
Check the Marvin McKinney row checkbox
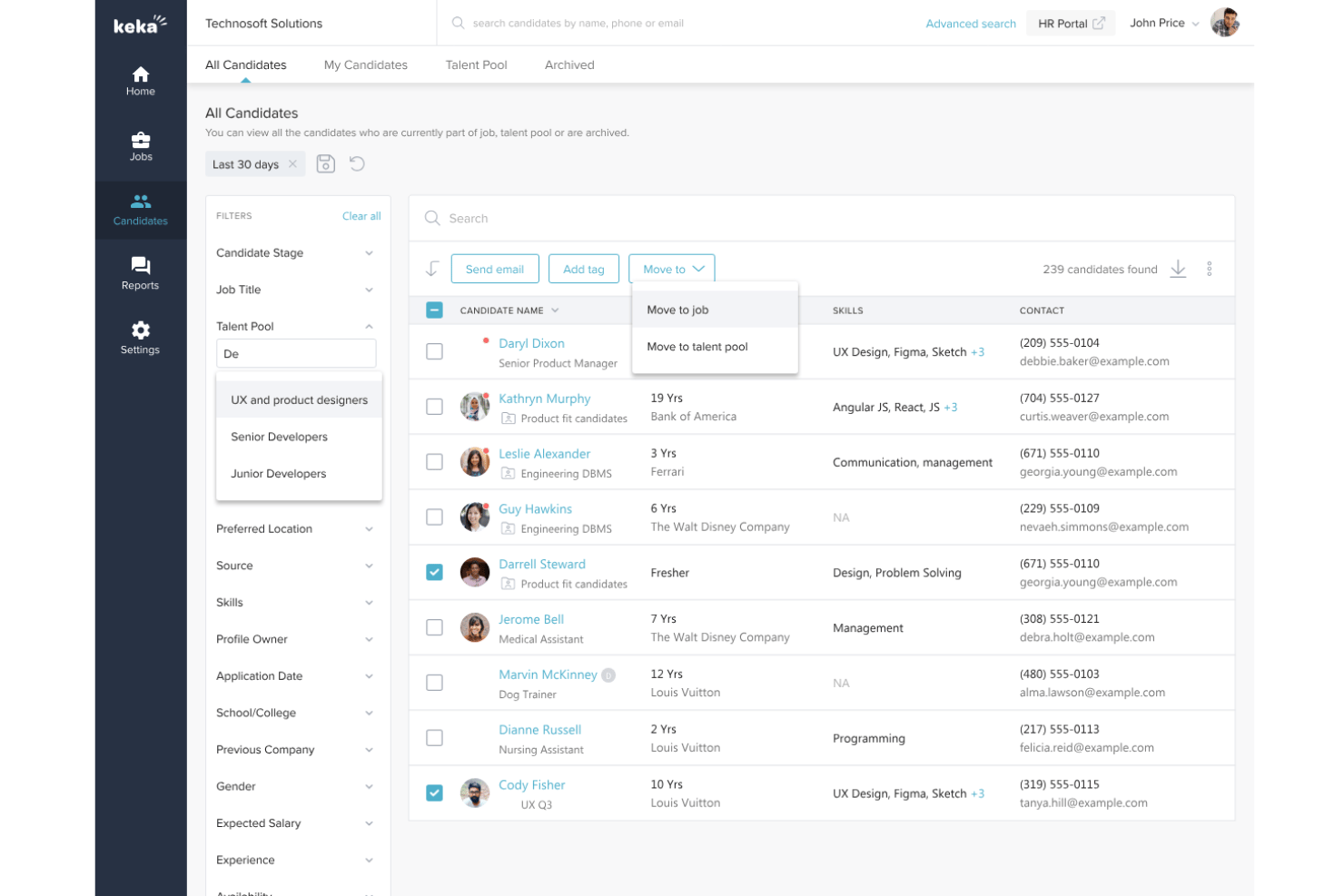pyautogui.click(x=435, y=683)
